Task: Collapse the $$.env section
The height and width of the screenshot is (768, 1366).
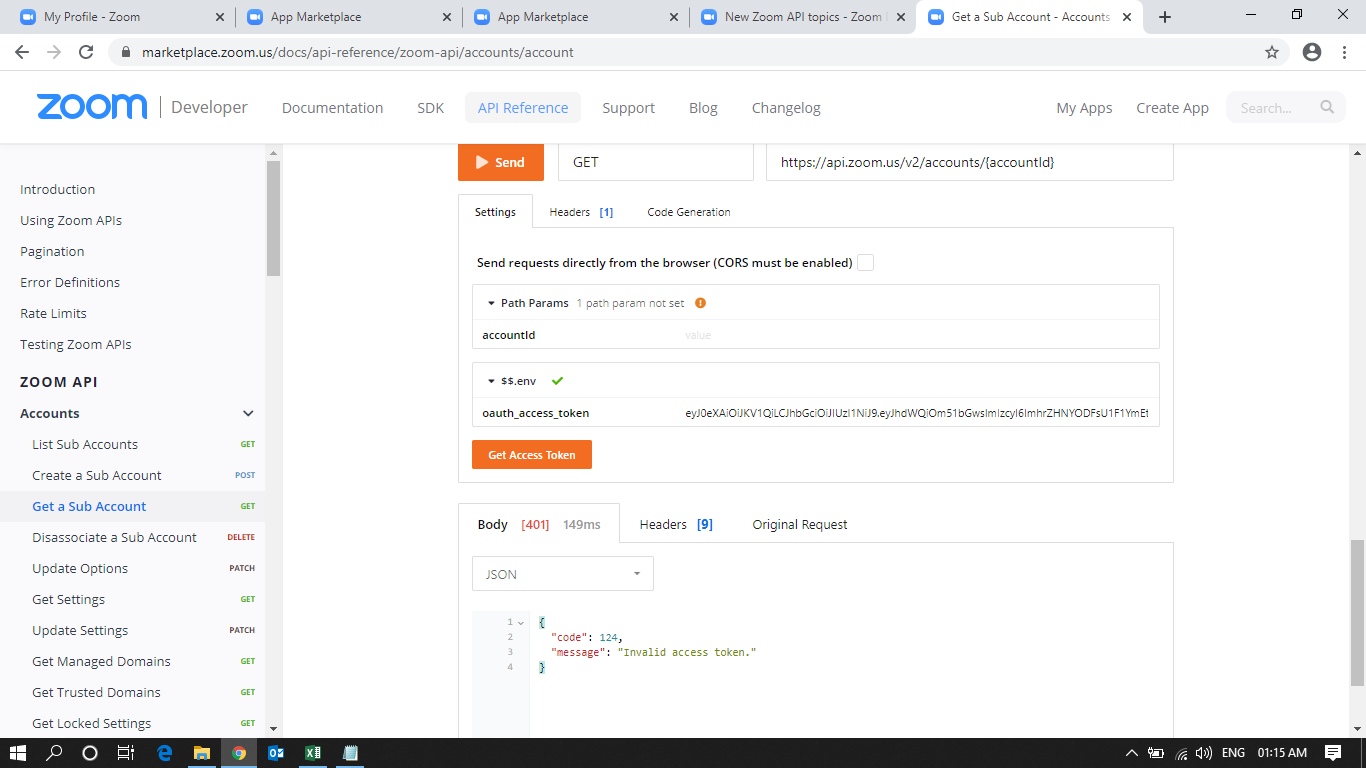Action: [491, 381]
